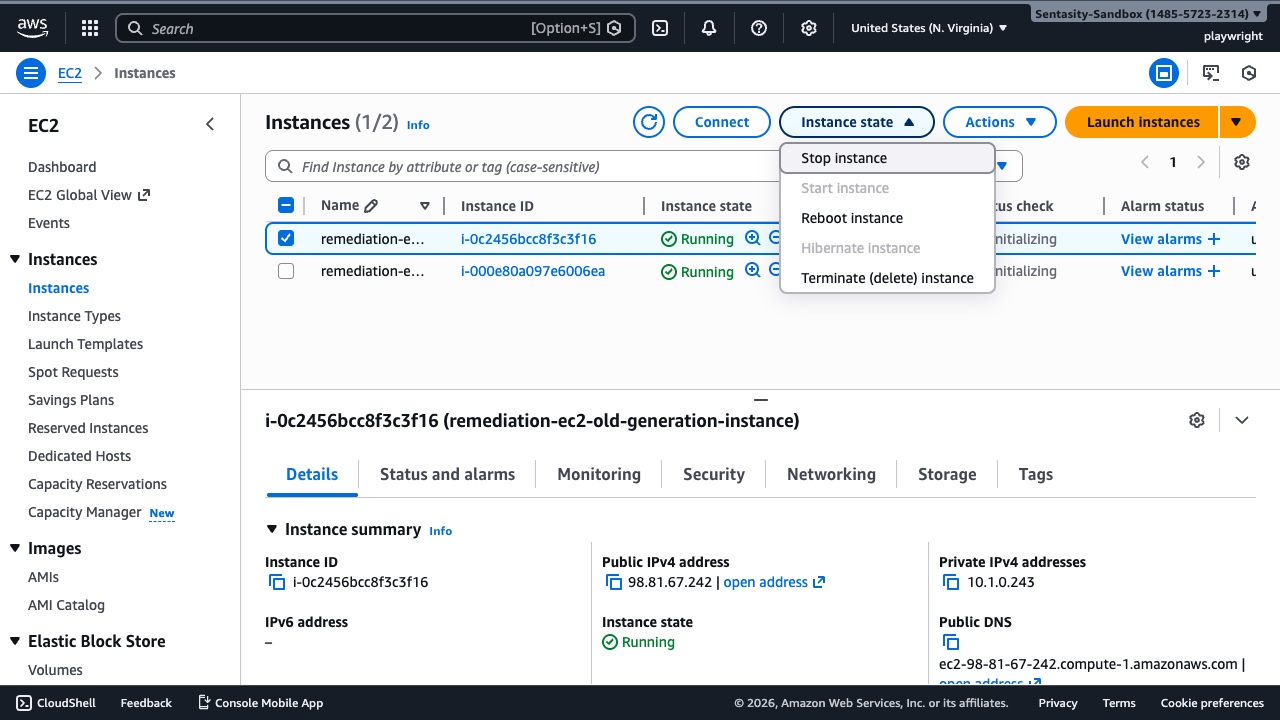Switch to the Monitoring tab
The image size is (1280, 720).
(x=598, y=474)
